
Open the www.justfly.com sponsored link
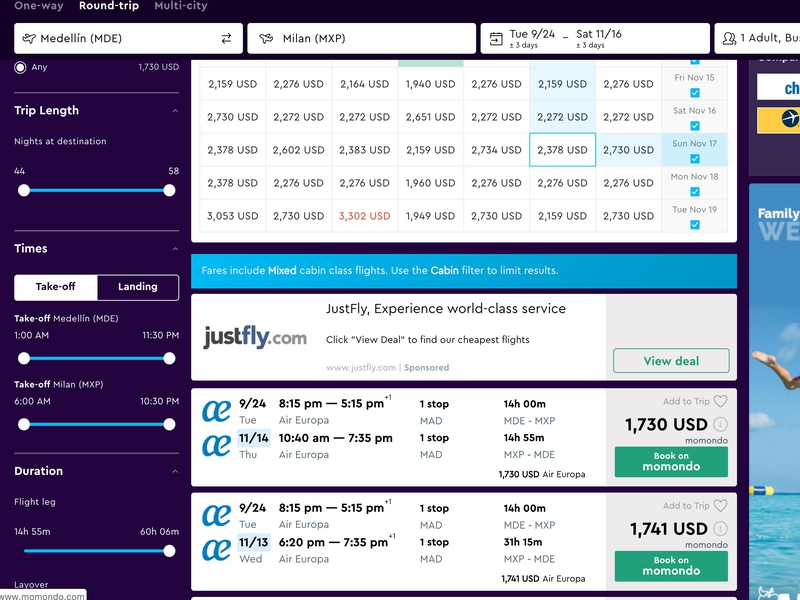(361, 367)
